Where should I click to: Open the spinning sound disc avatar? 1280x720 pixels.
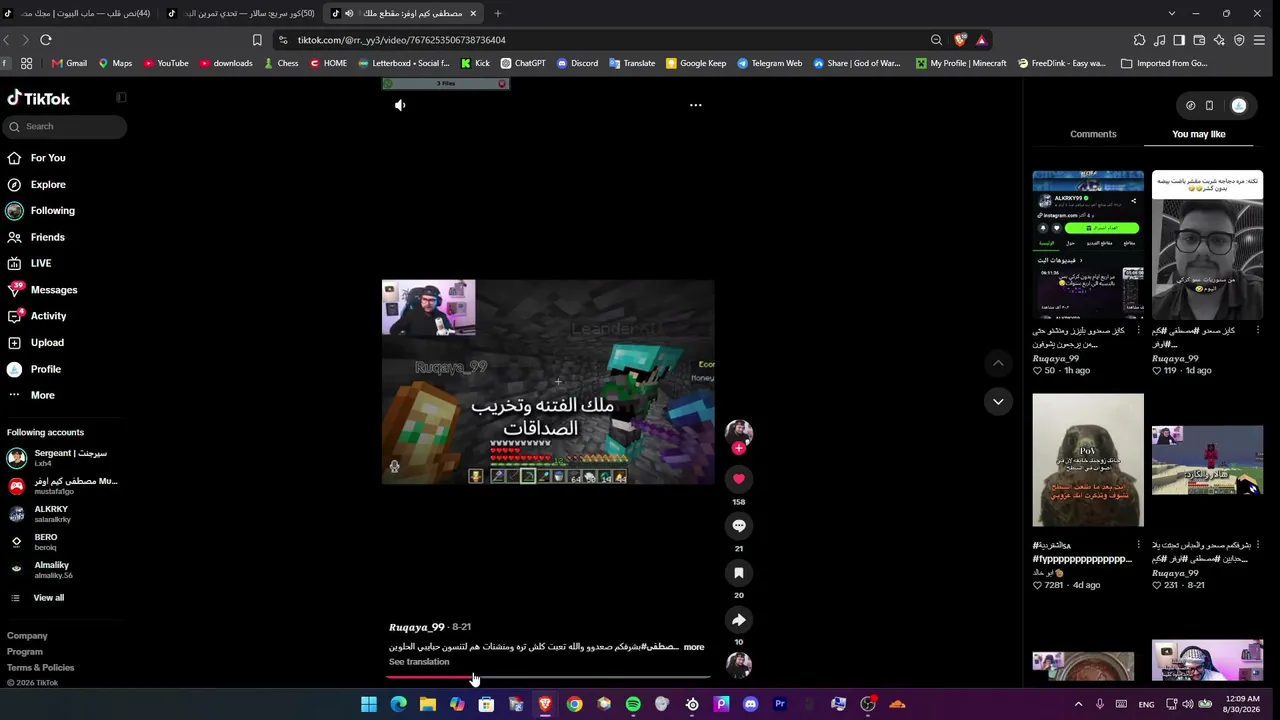739,665
